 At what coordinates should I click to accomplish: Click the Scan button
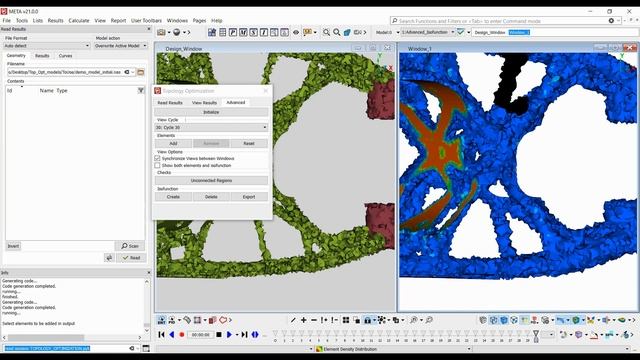pyautogui.click(x=130, y=246)
